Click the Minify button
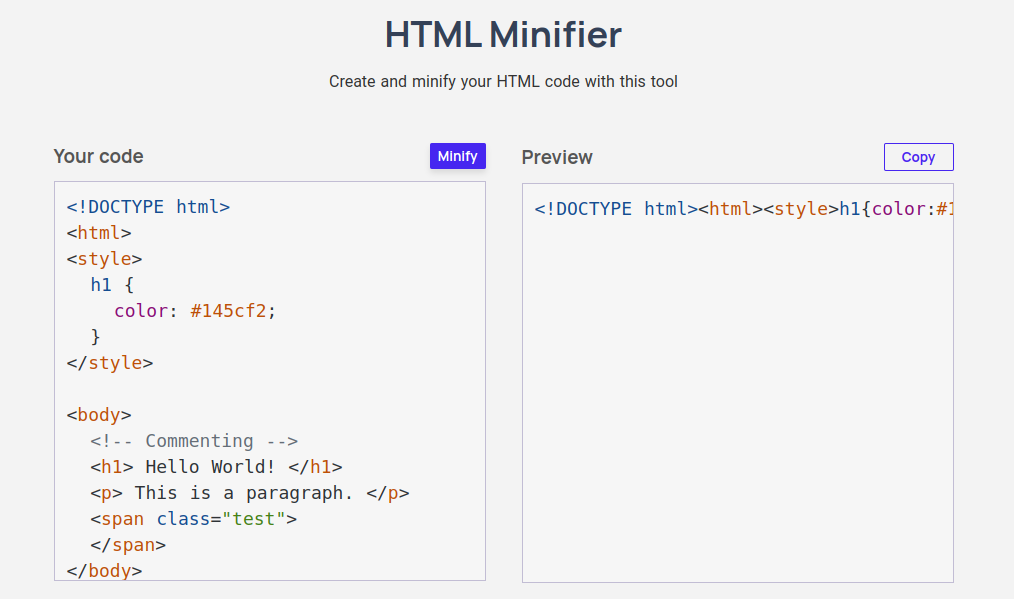This screenshot has height=599, width=1014. [x=458, y=156]
